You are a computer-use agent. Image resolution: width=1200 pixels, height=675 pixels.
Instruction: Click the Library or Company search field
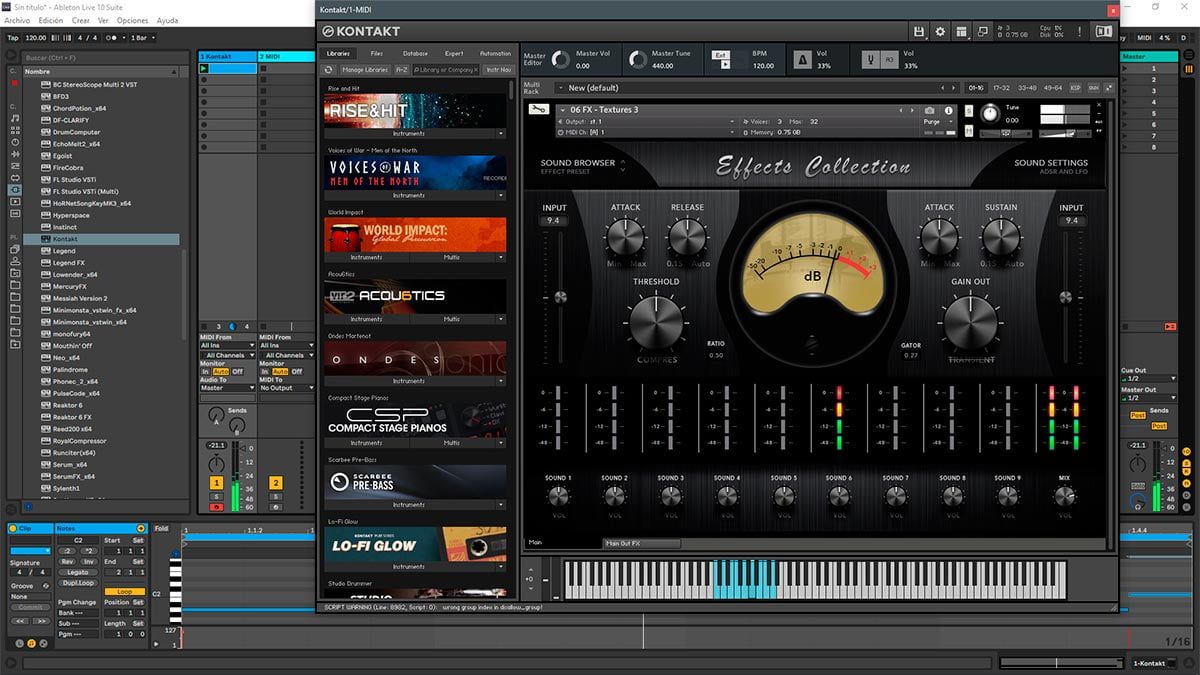448,70
